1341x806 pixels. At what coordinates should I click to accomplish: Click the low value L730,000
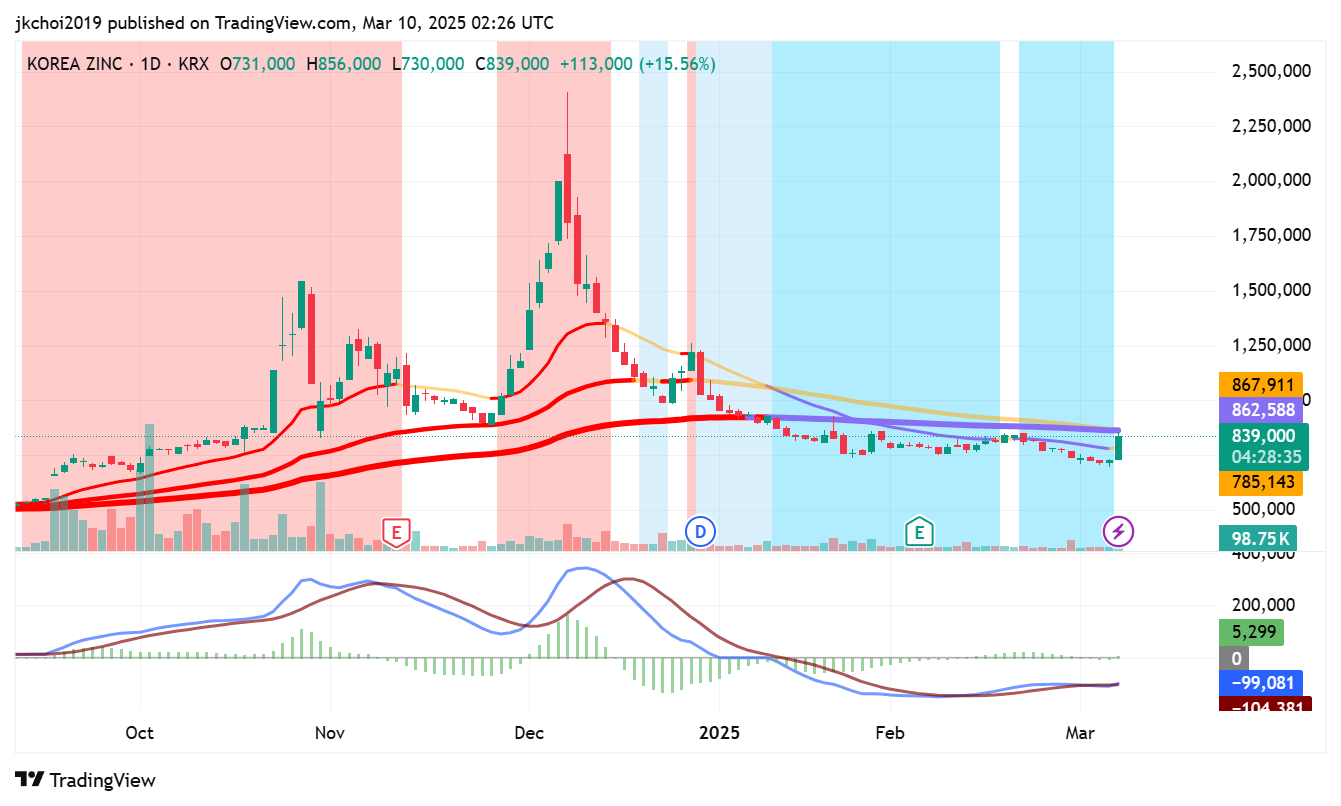428,63
